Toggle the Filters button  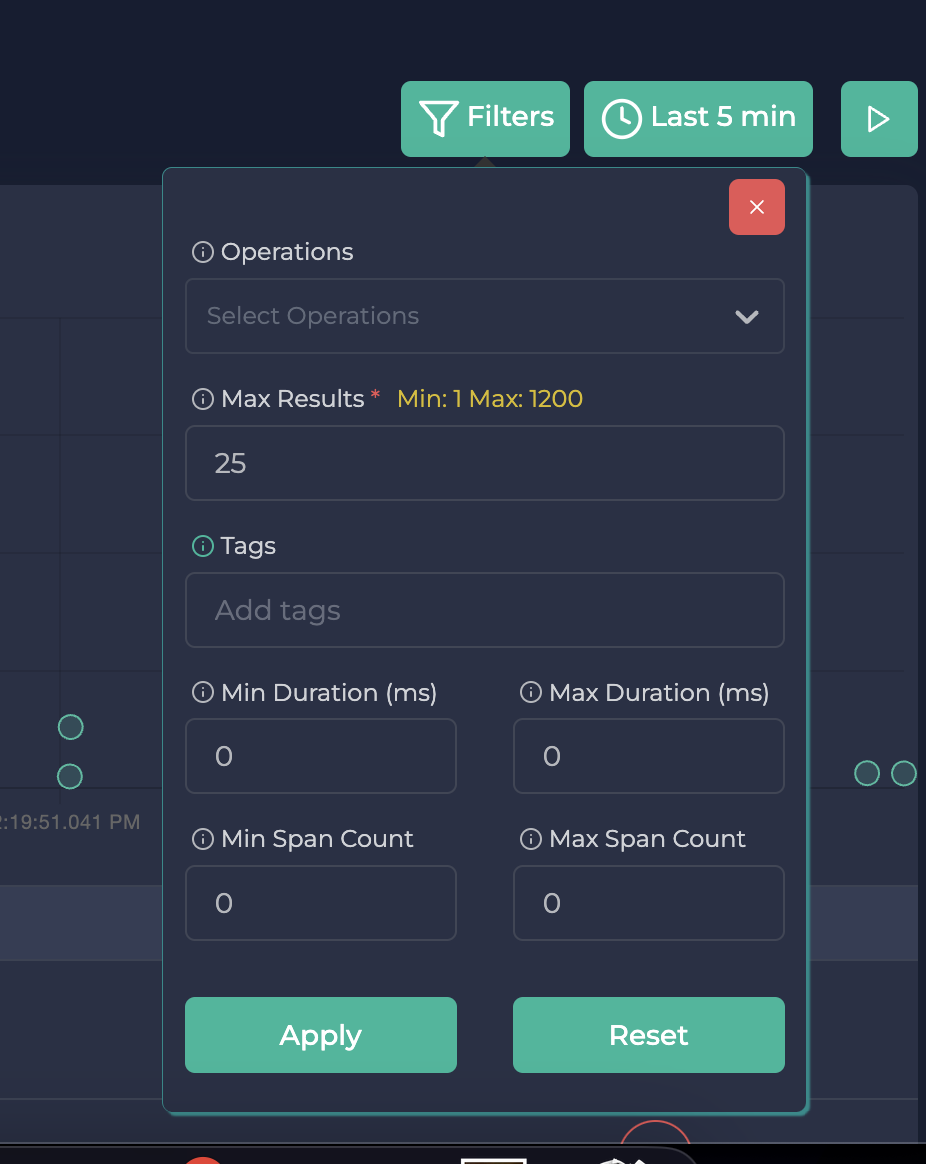(485, 119)
